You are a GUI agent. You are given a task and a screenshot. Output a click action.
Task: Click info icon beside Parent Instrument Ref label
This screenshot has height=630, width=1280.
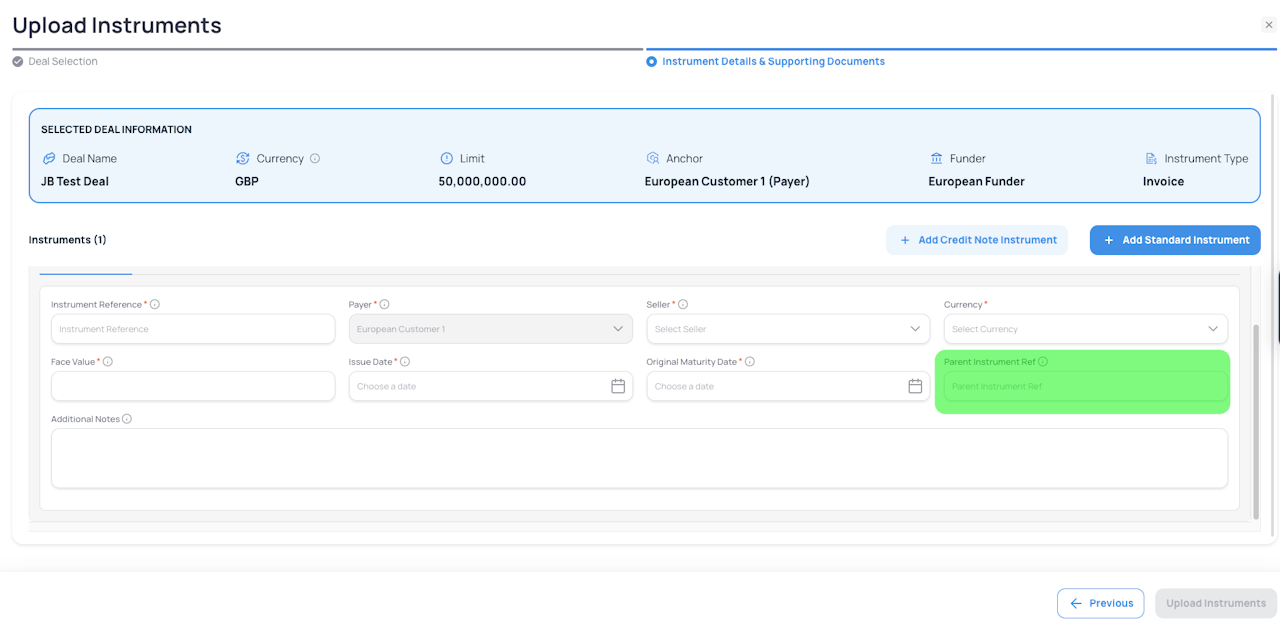click(x=1043, y=362)
